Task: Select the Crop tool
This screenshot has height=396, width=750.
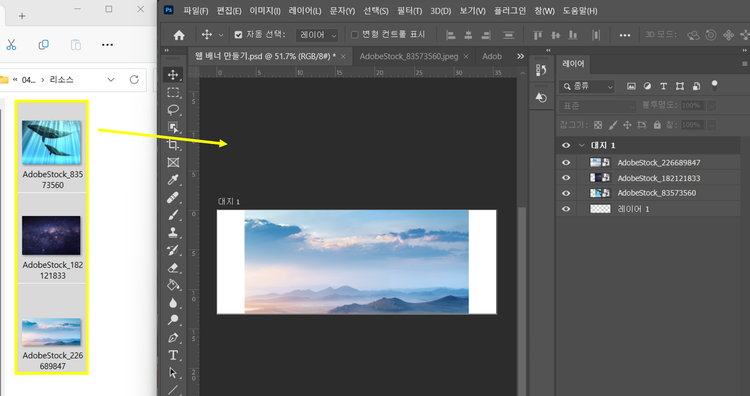Action: click(x=173, y=145)
